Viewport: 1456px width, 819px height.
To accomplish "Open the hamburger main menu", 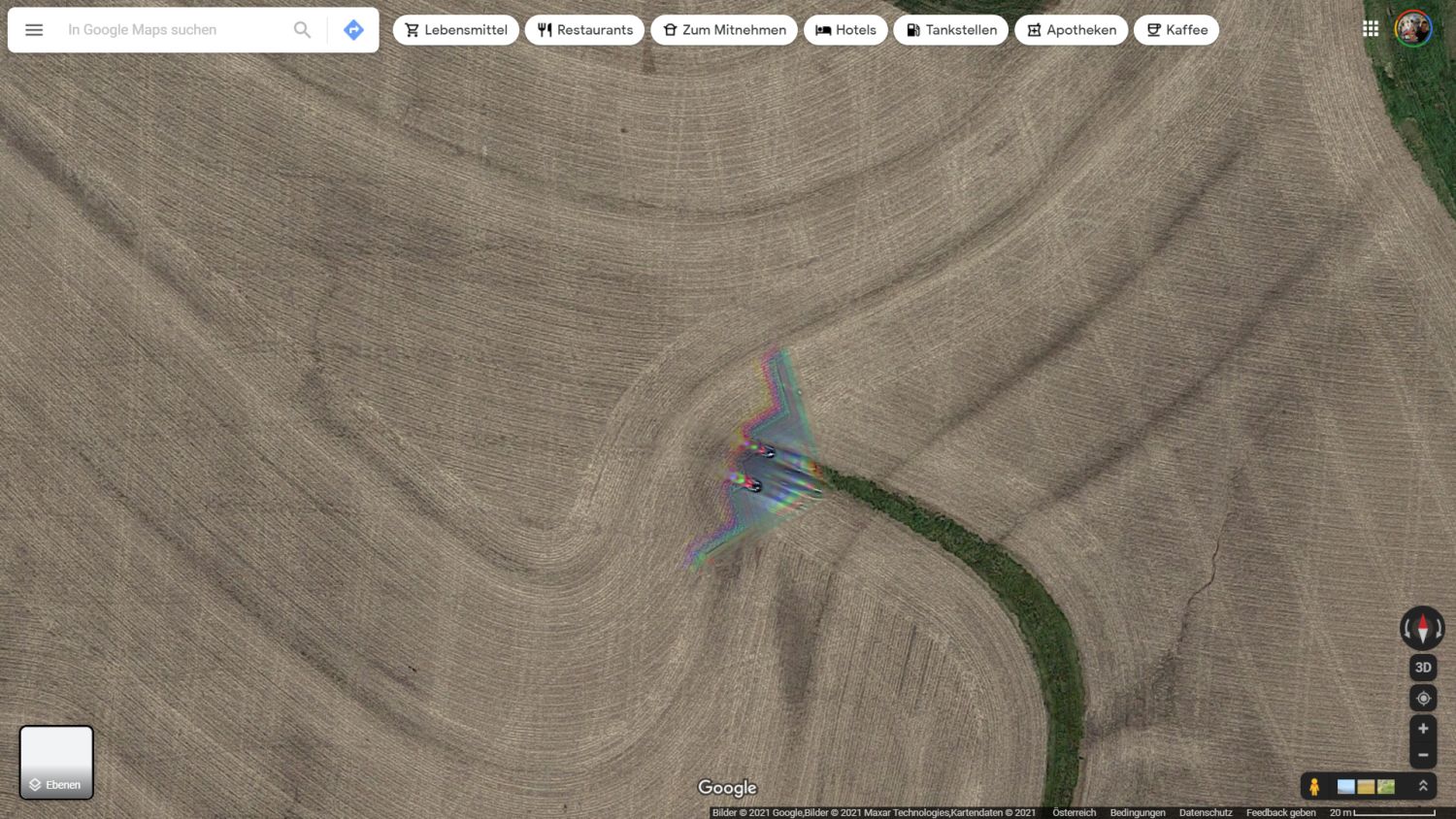I will click(34, 30).
